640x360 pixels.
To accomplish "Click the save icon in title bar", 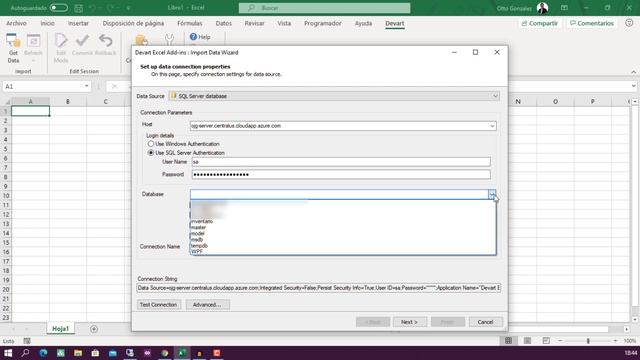I will [x=78, y=8].
